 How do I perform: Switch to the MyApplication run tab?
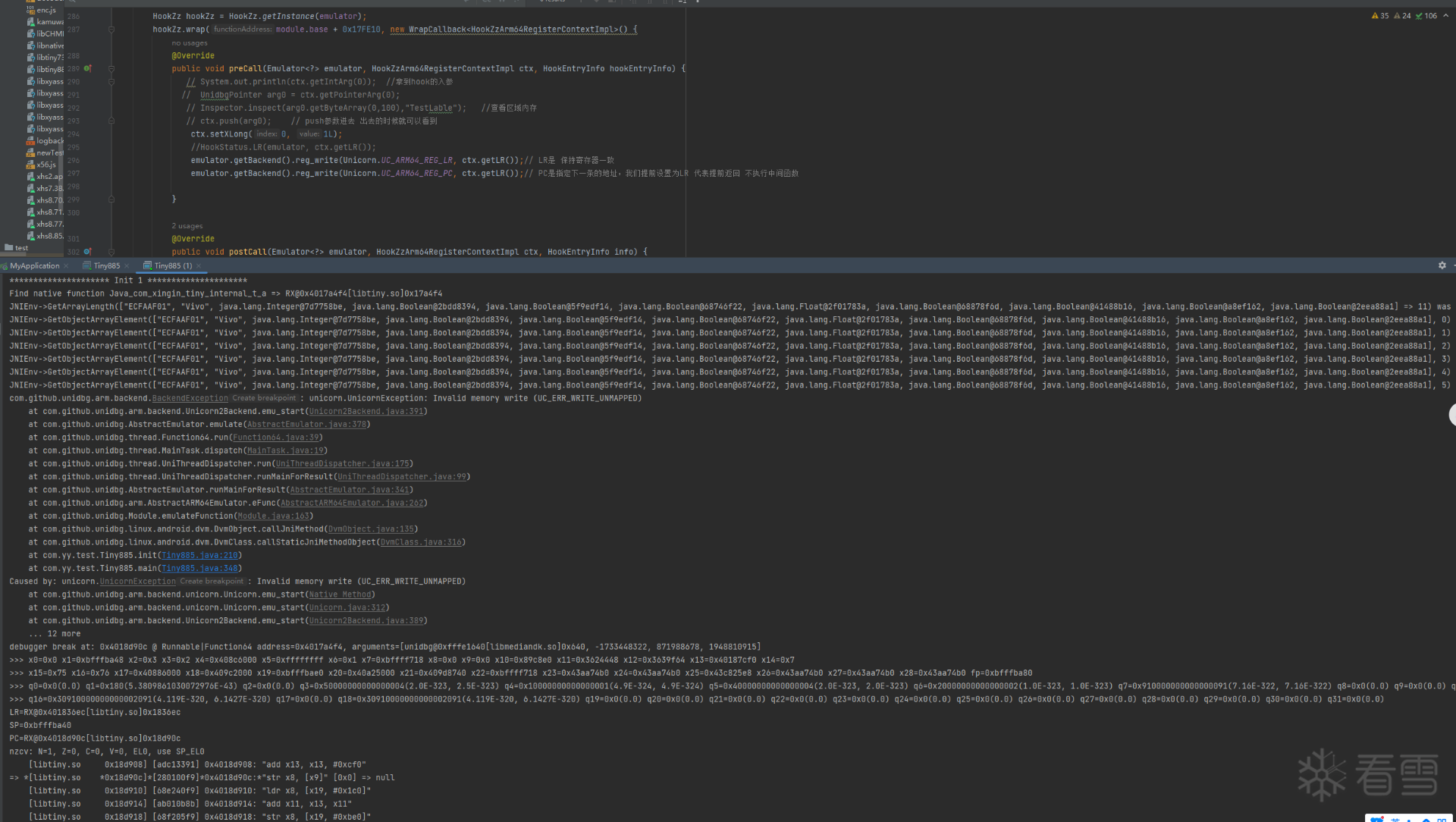click(34, 266)
